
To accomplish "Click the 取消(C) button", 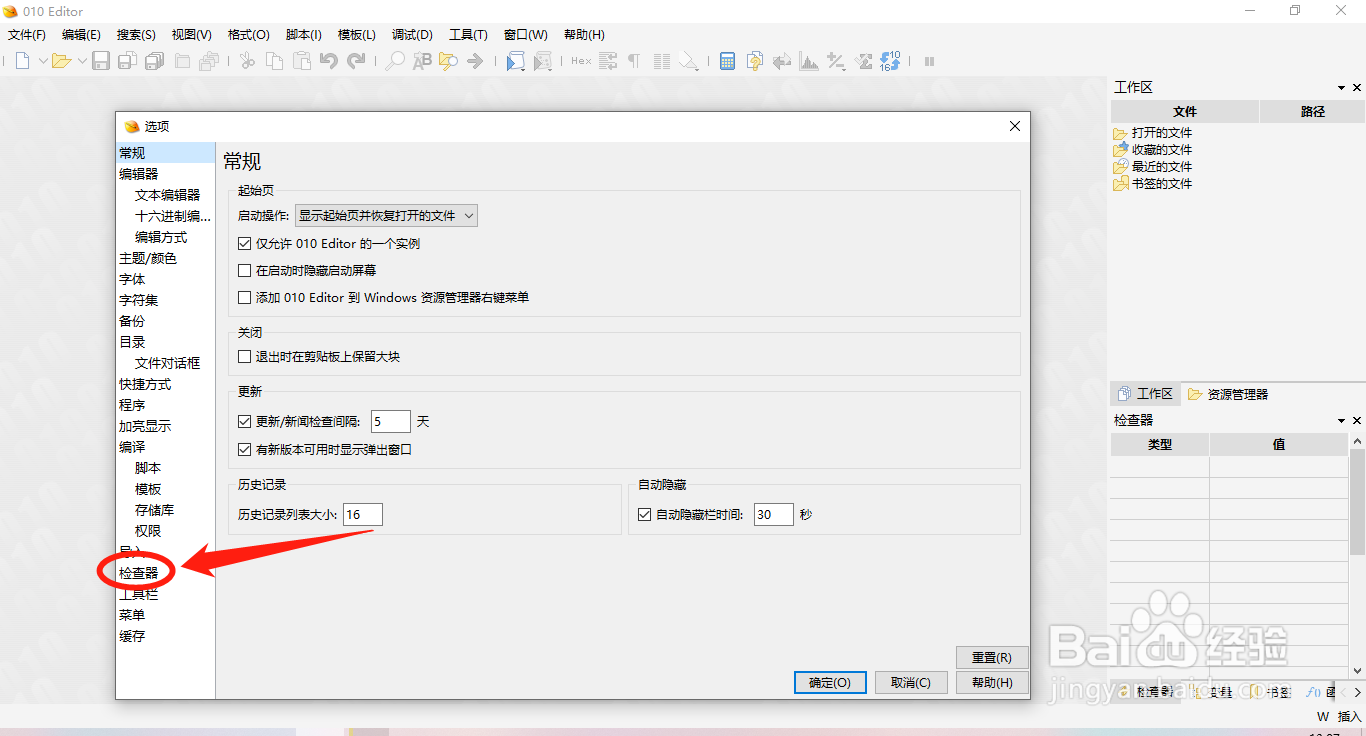I will click(x=910, y=682).
